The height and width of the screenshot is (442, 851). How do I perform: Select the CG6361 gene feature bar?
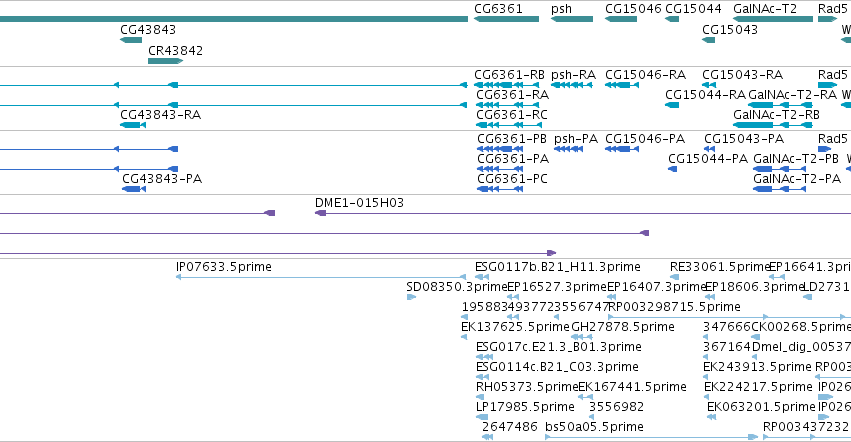(506, 19)
